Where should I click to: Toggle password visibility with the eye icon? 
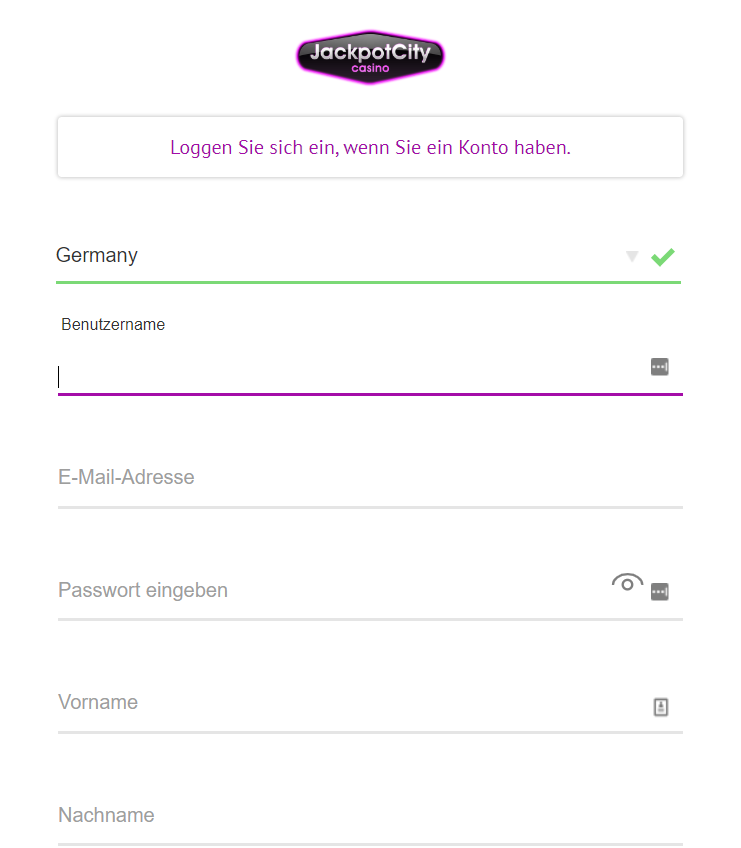pos(627,583)
